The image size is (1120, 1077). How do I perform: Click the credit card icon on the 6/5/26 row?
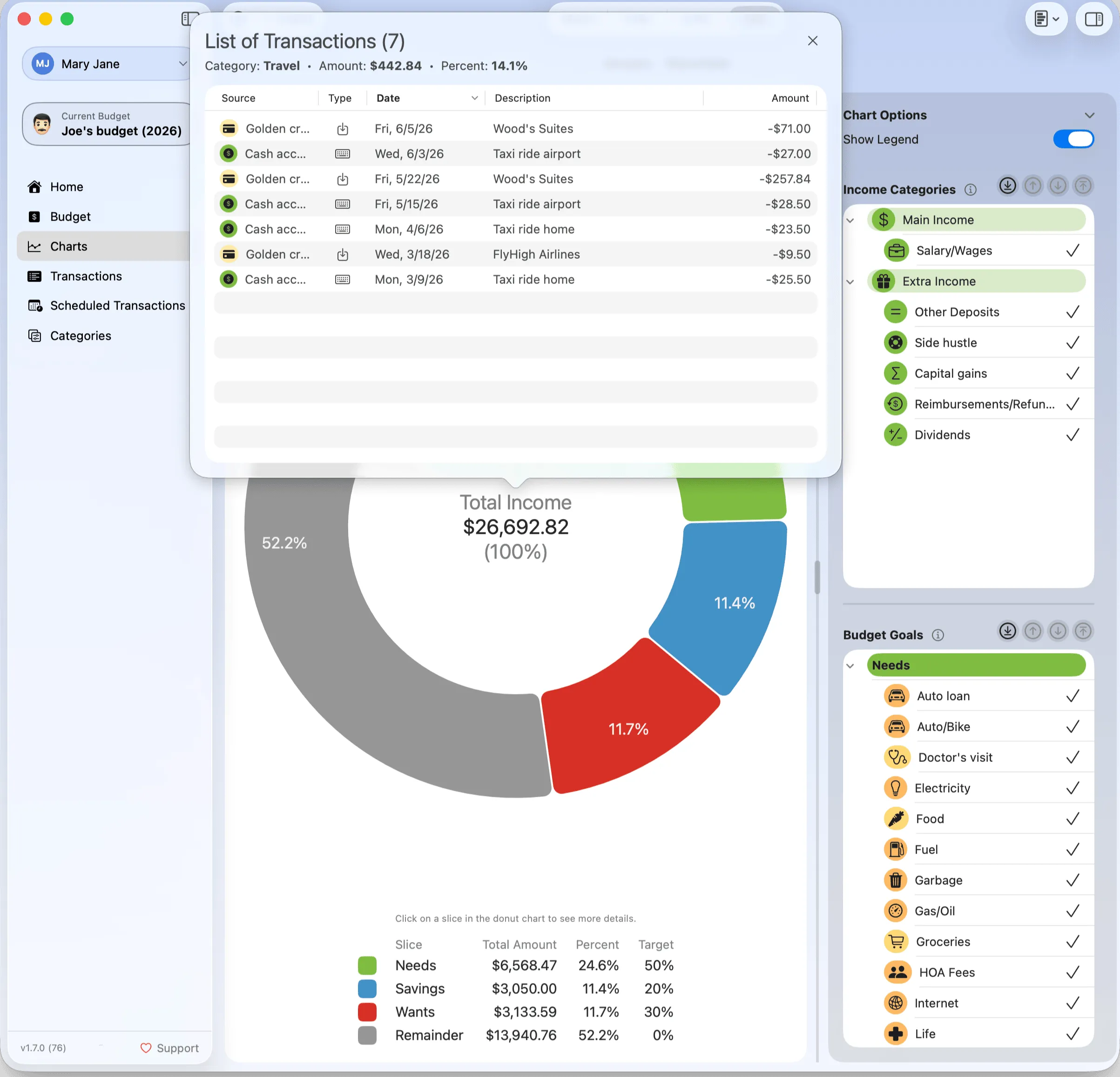pyautogui.click(x=229, y=128)
